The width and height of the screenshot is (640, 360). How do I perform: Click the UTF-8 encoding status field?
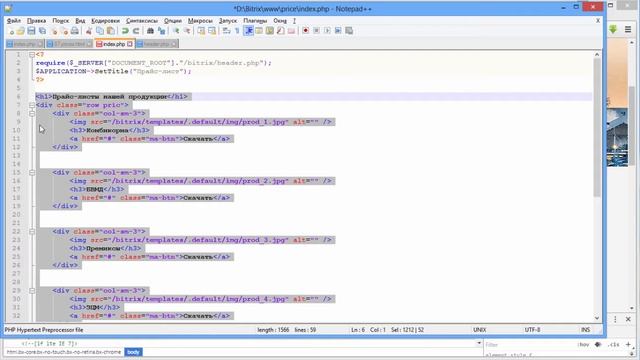532,330
